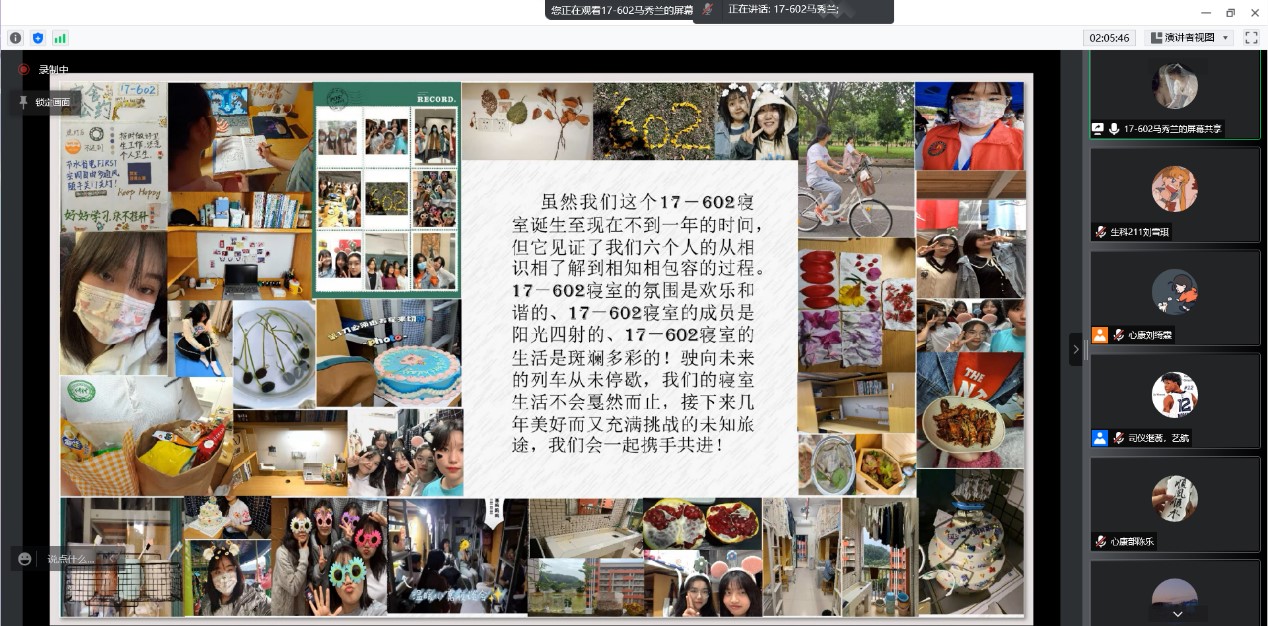
Task: Click the blue co-host badge on 司仪继袭
Action: pos(1100,438)
